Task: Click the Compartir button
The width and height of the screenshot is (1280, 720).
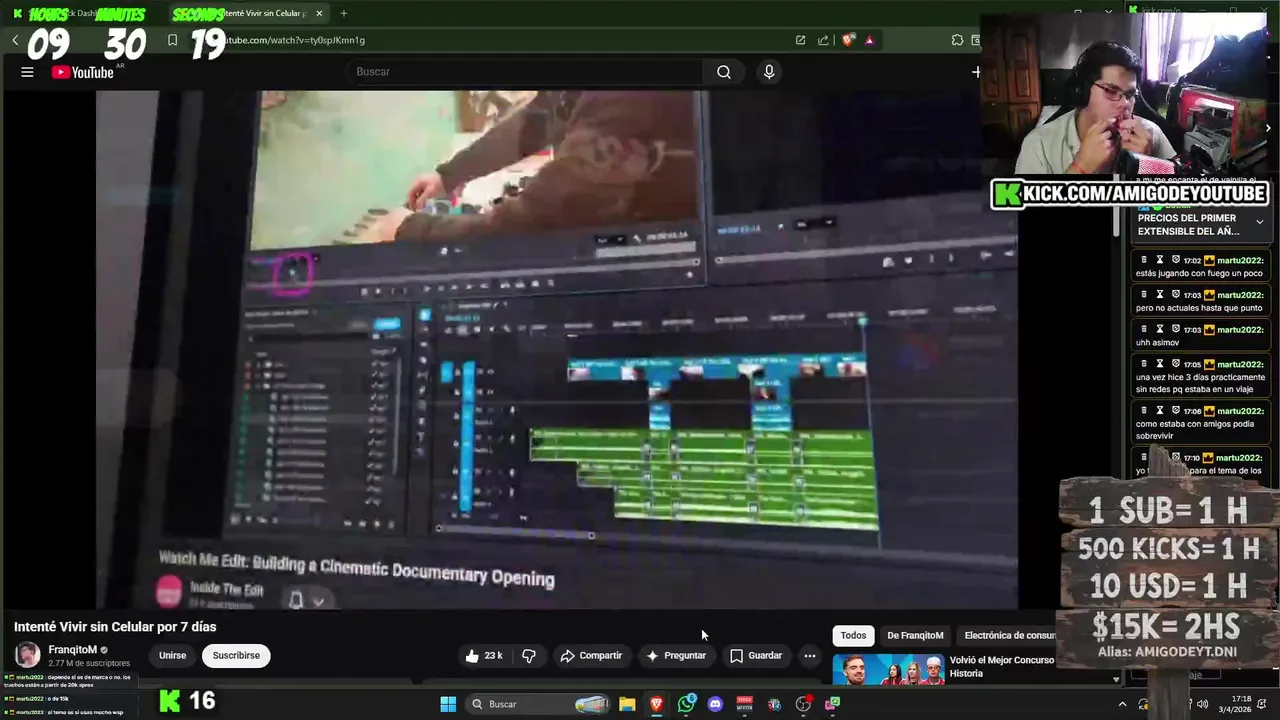Action: pos(591,656)
